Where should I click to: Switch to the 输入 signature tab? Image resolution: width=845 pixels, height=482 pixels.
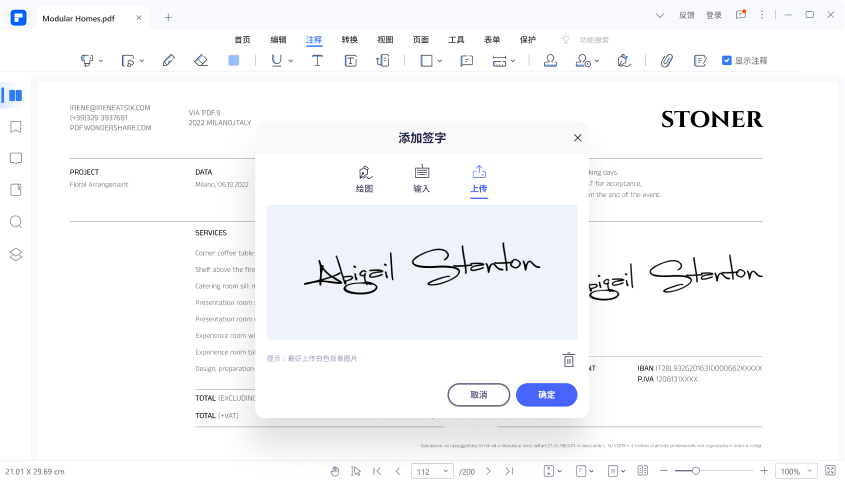[421, 179]
